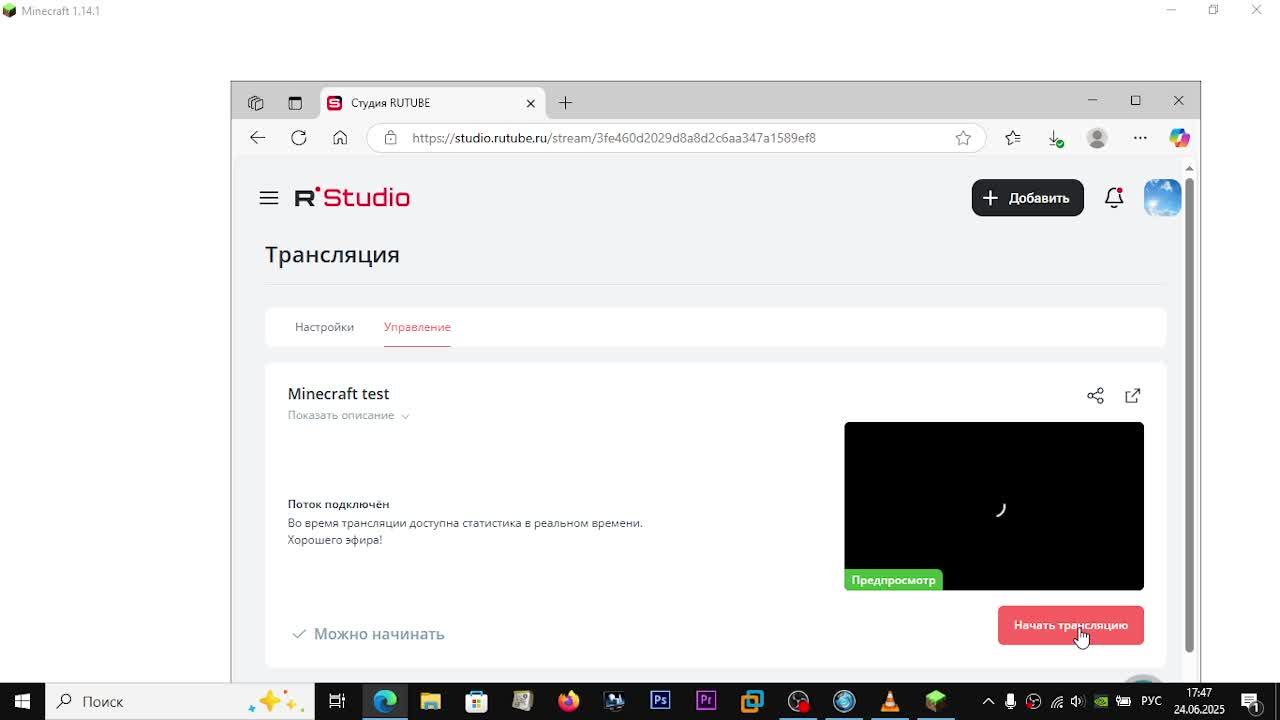Viewport: 1280px width, 720px height.
Task: Click the Трансляция heading
Action: [x=332, y=254]
